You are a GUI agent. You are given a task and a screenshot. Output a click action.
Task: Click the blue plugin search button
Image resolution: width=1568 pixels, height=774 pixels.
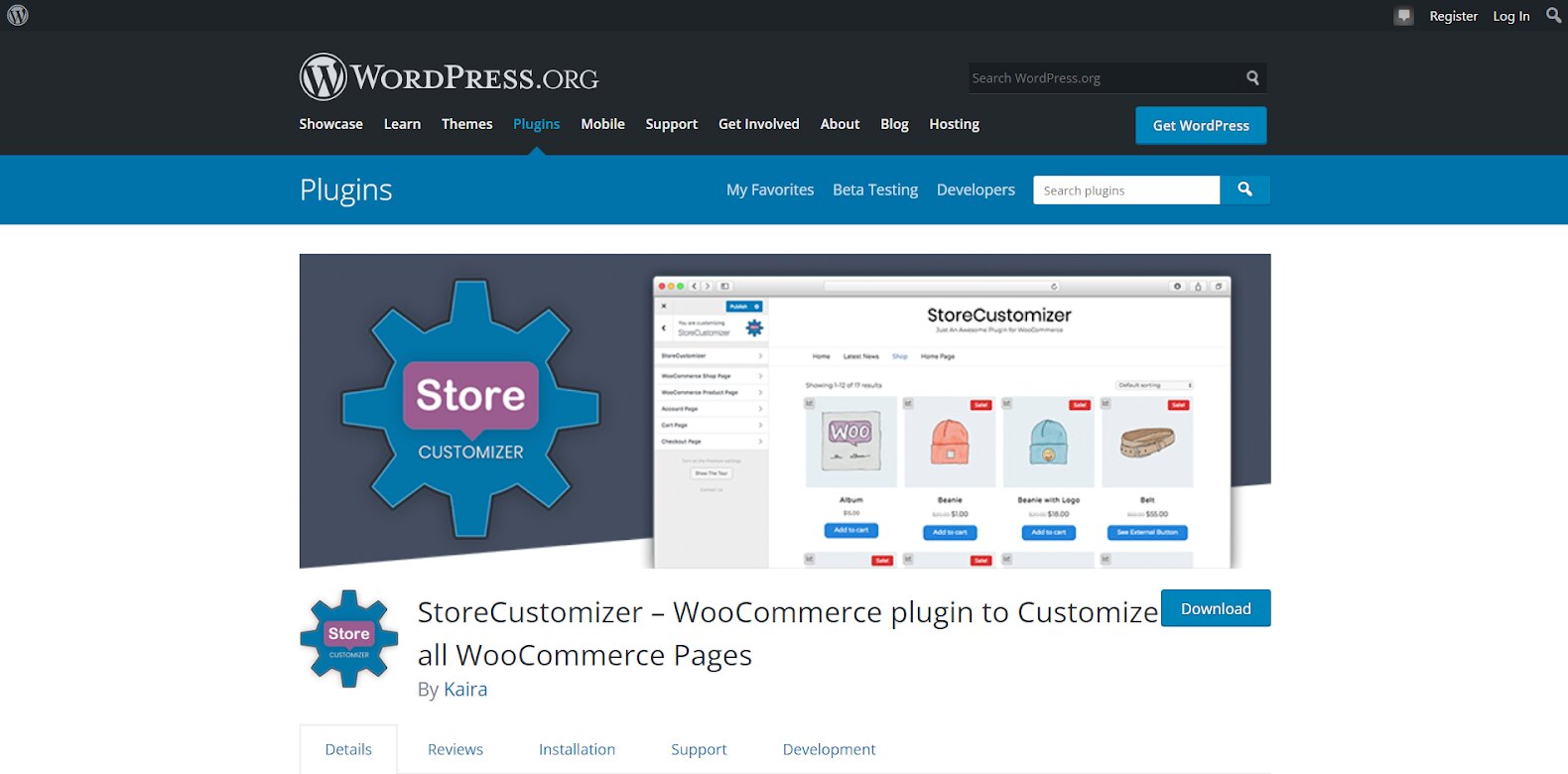coord(1244,190)
